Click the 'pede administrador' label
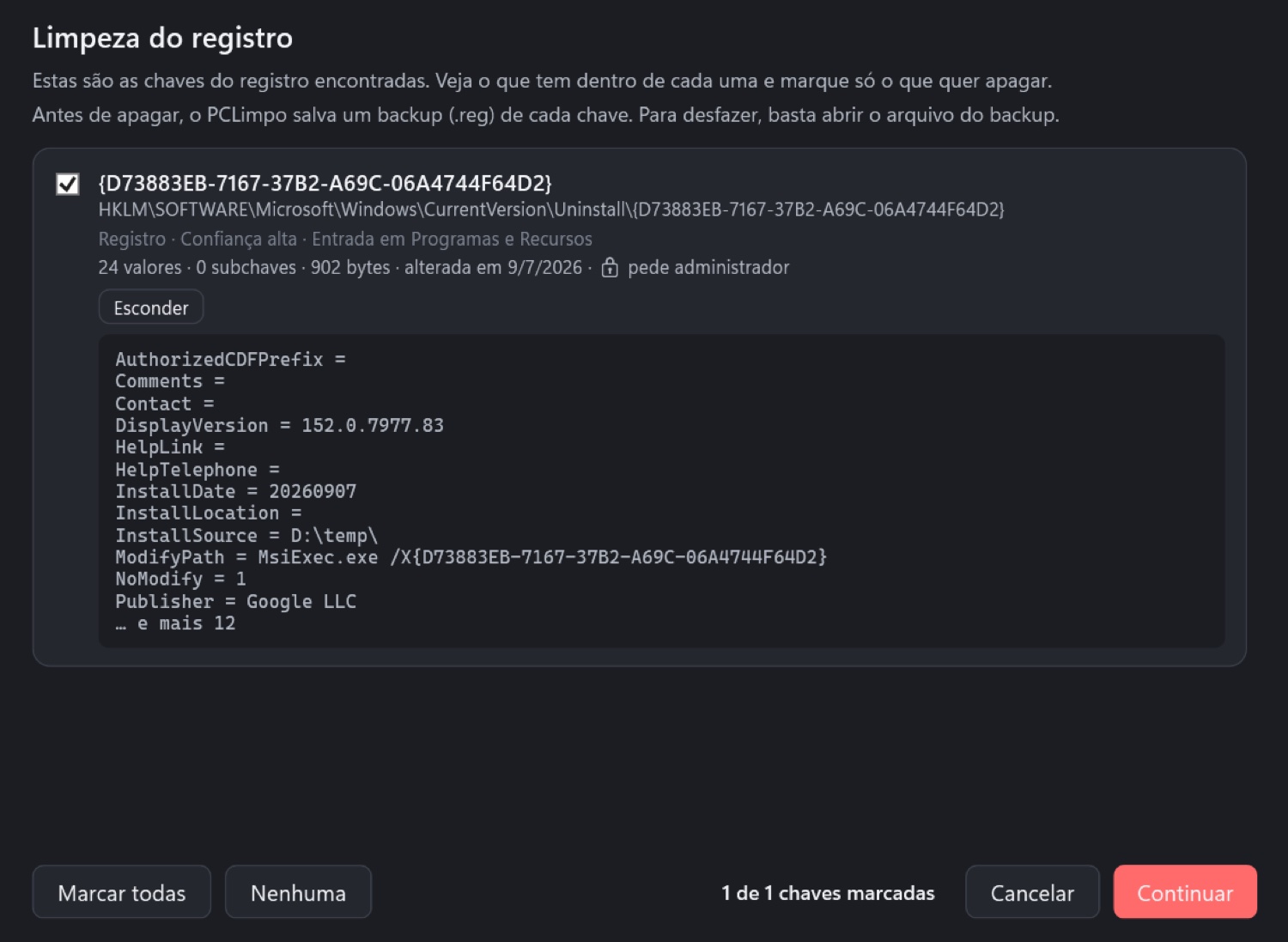This screenshot has width=1288, height=942. point(708,267)
